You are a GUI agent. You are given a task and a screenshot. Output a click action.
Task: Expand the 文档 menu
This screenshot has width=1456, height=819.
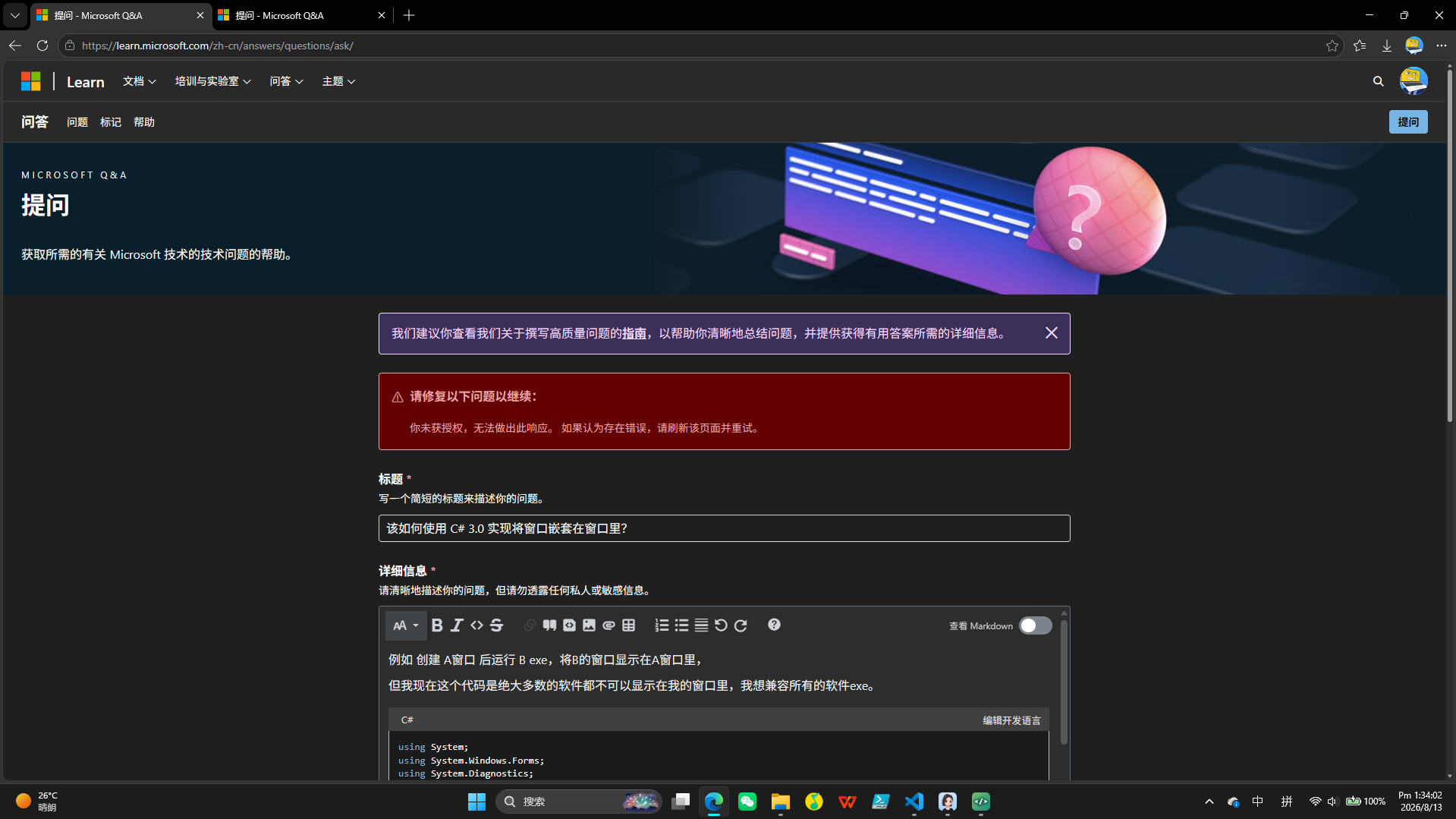(140, 81)
